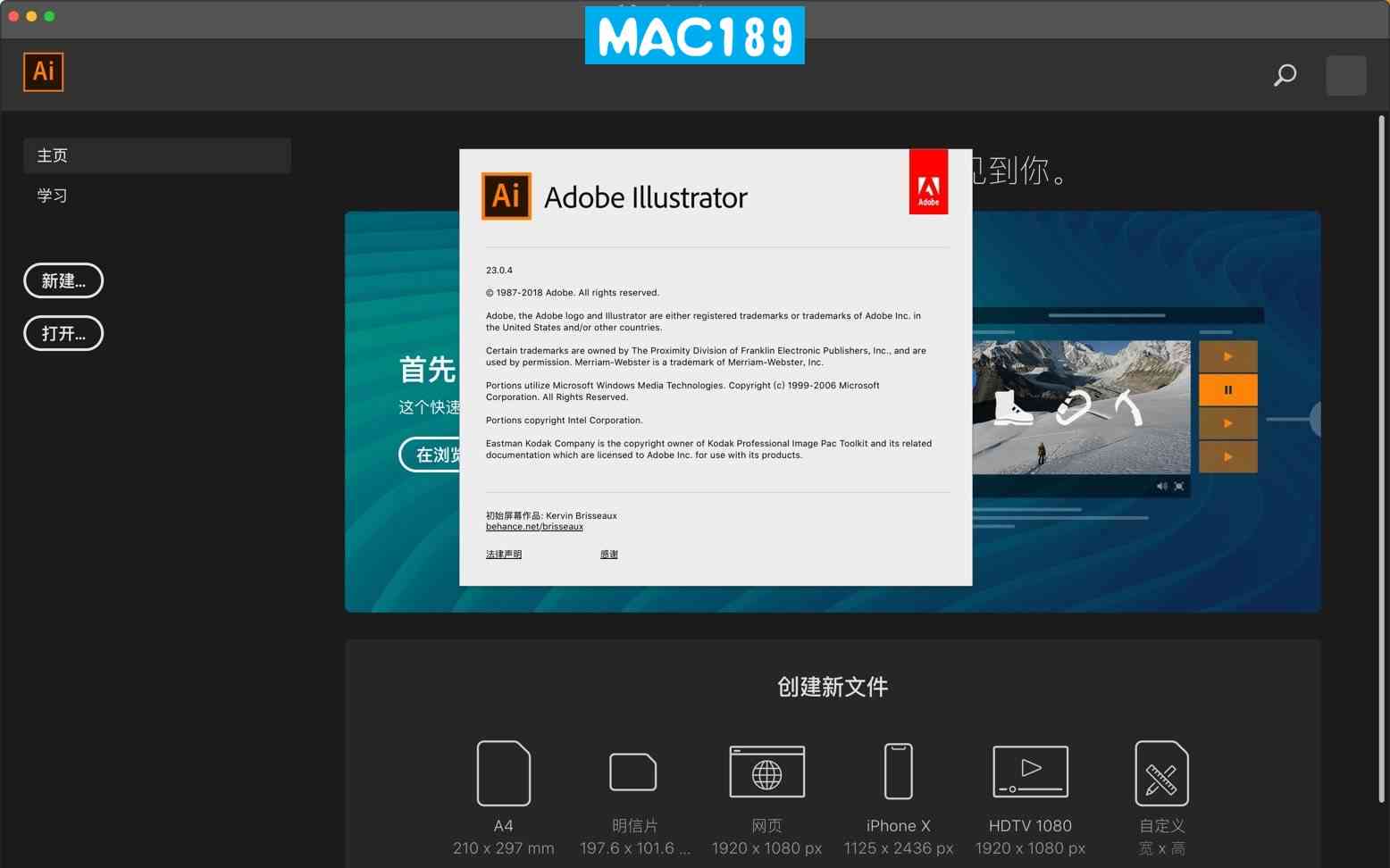Open the 感谢 credits link
Image resolution: width=1390 pixels, height=868 pixels.
tap(608, 555)
